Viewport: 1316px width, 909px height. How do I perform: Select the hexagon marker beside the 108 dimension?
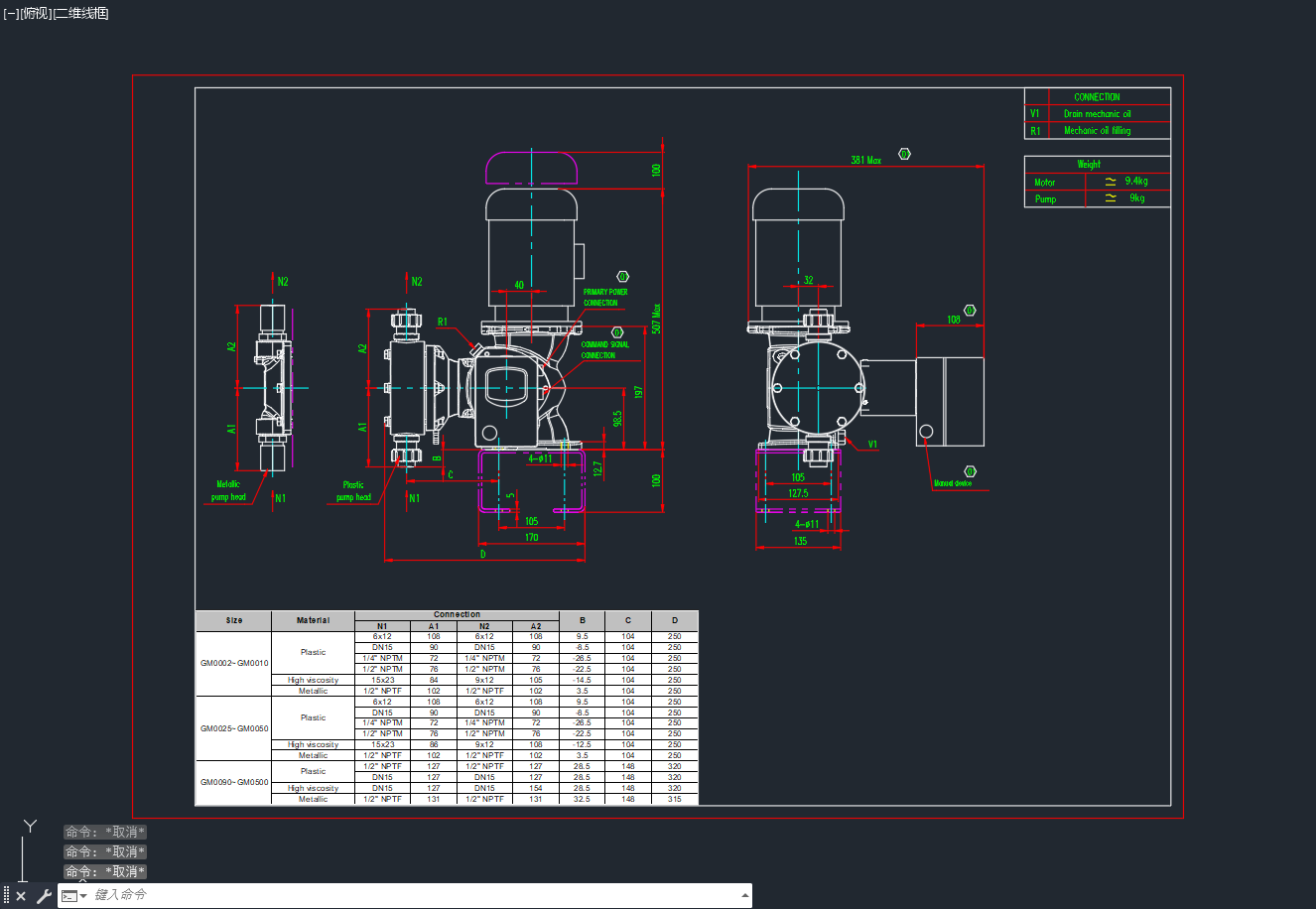(x=970, y=311)
